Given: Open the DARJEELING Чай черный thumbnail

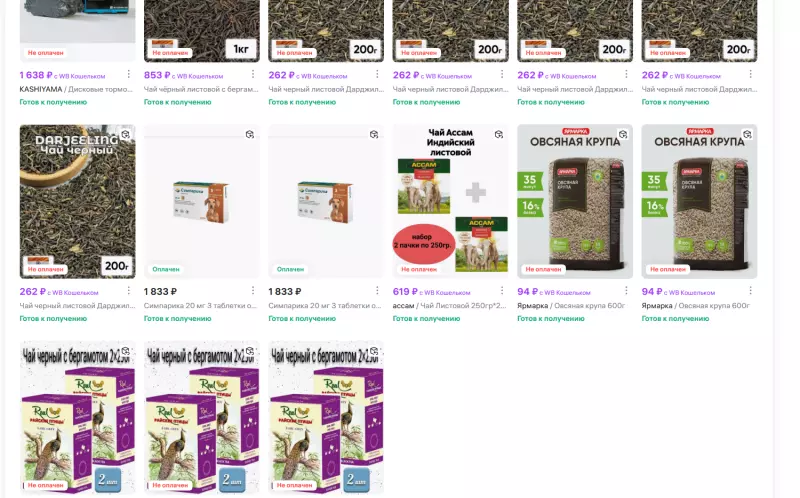Looking at the screenshot, I should click(78, 202).
